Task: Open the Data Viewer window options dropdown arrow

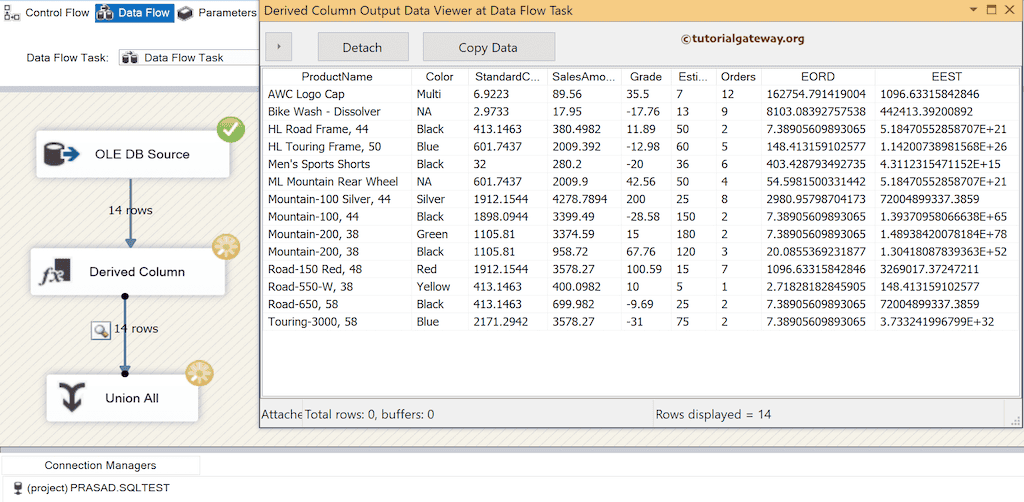Action: (x=974, y=10)
